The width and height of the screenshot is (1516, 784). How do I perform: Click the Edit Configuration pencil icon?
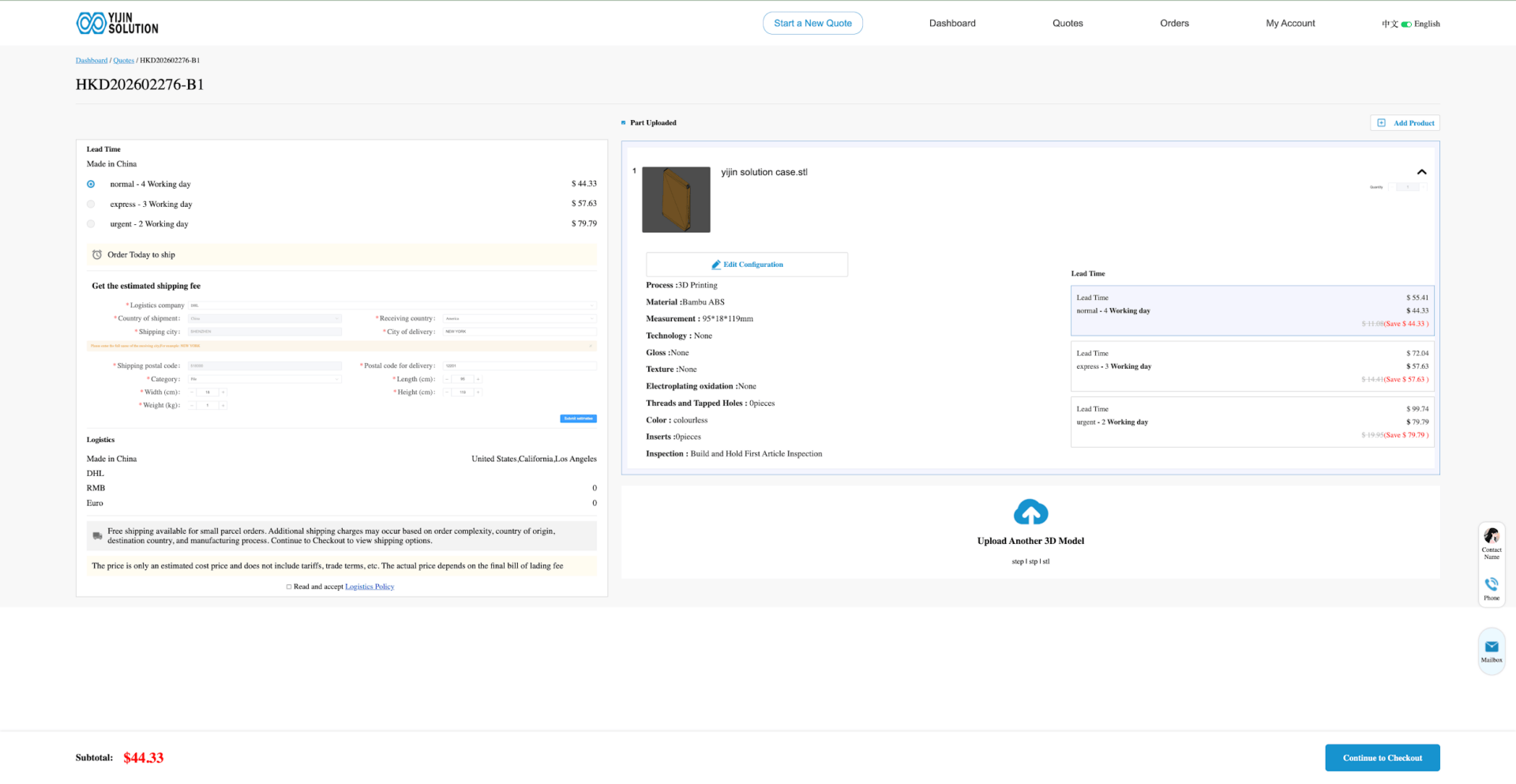[x=716, y=265]
